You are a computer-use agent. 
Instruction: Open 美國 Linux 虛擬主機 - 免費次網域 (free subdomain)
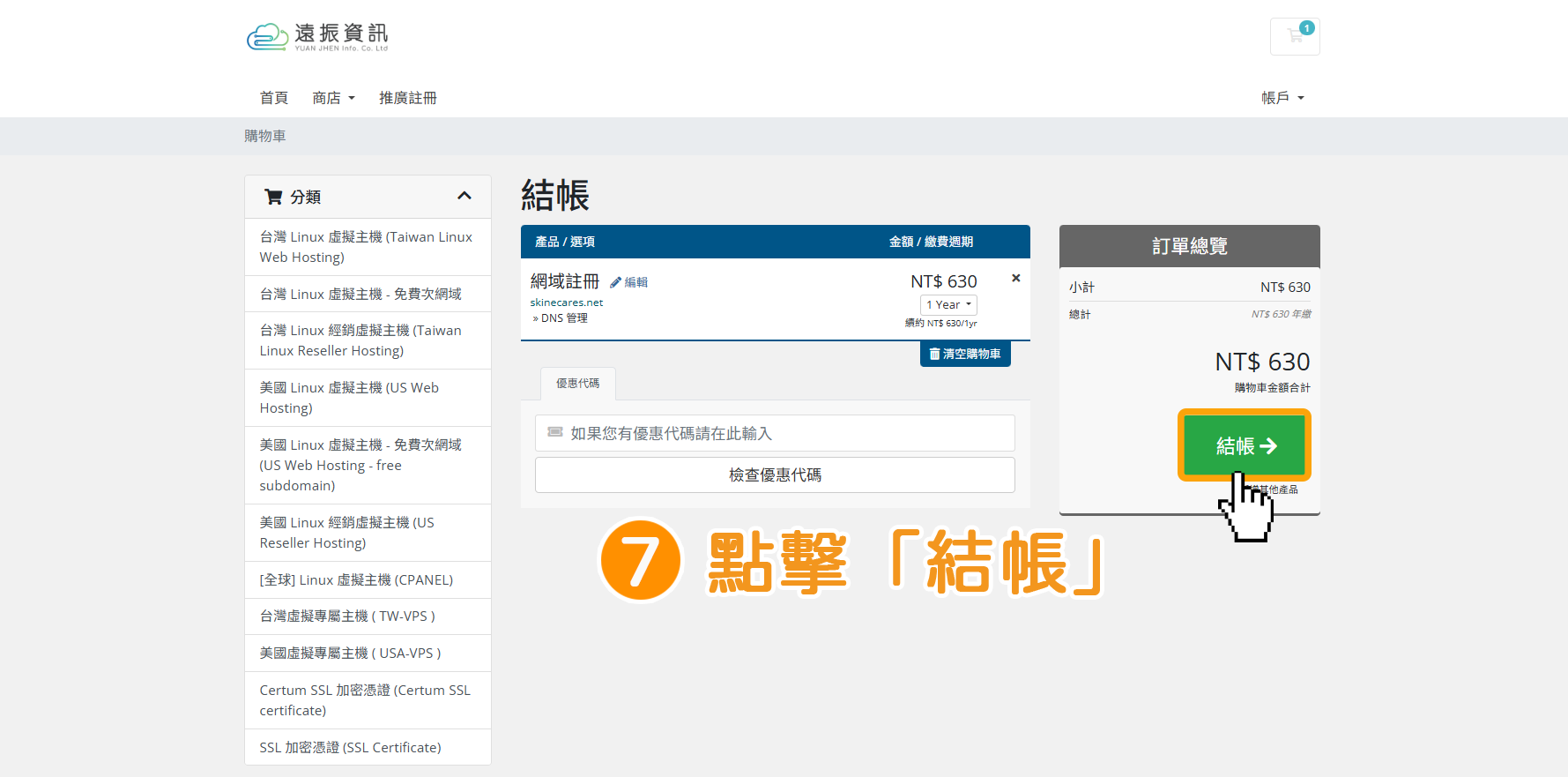368,465
